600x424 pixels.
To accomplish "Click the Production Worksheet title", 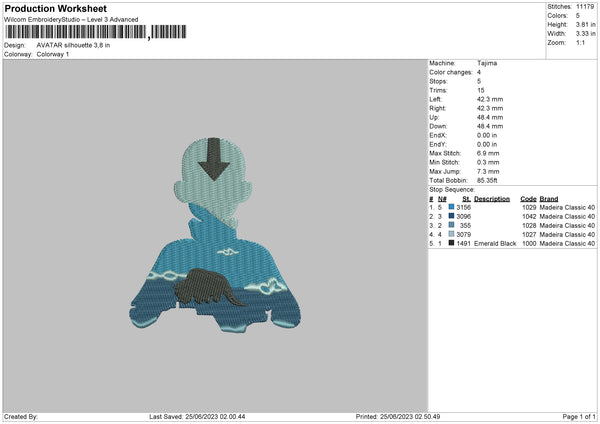I will click(x=55, y=8).
